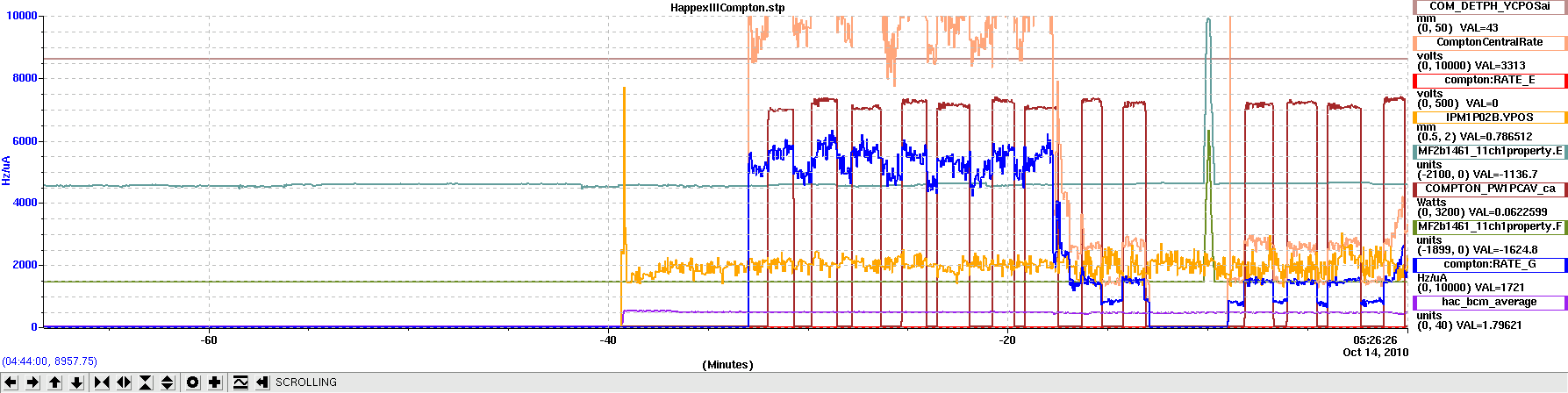Click the VAL=43 reading under COM_DETPH_YCPOSai

pyautogui.click(x=1479, y=28)
